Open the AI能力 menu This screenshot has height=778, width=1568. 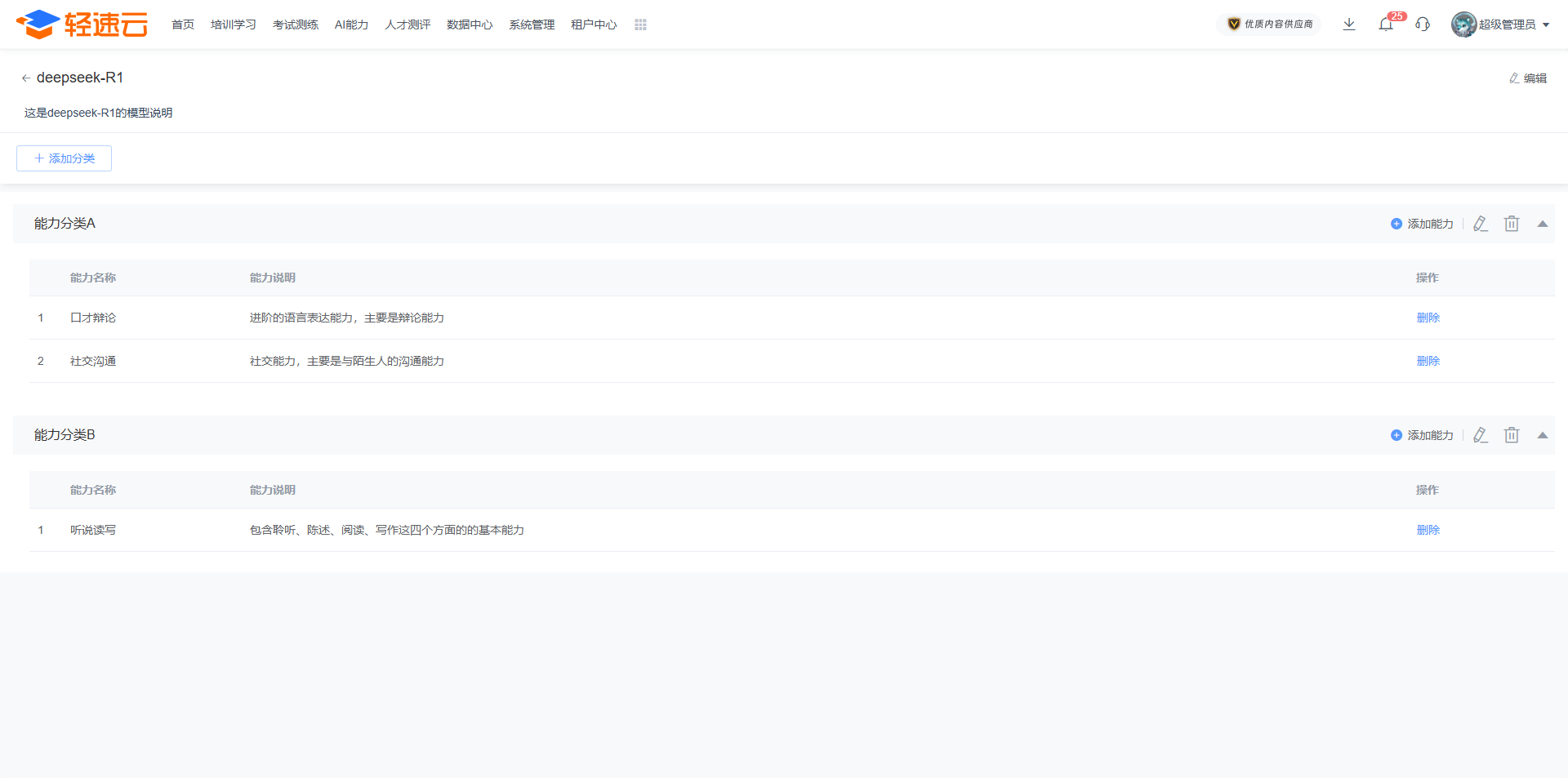tap(351, 25)
